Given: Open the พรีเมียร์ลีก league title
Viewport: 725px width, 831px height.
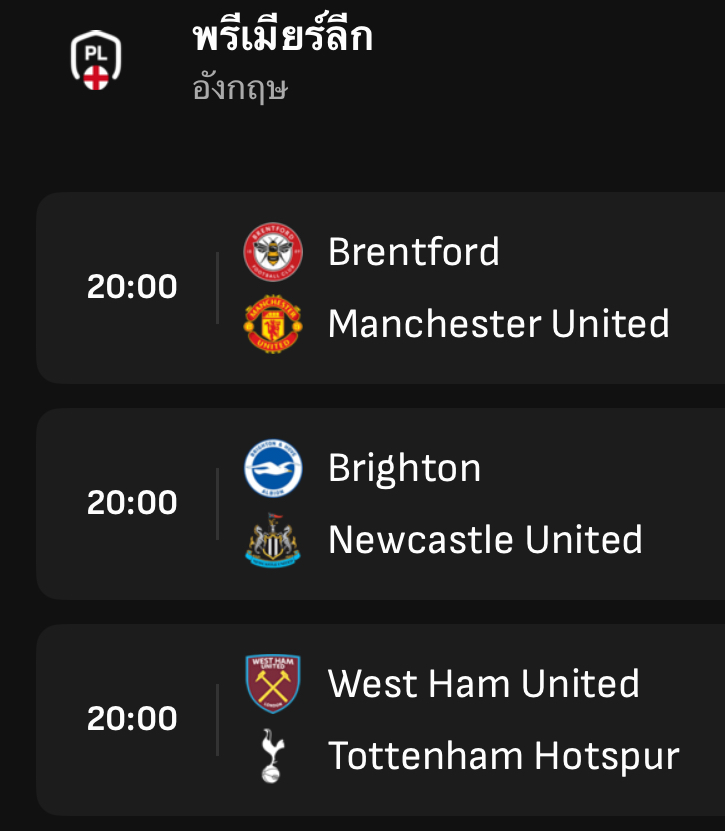Looking at the screenshot, I should (x=282, y=36).
